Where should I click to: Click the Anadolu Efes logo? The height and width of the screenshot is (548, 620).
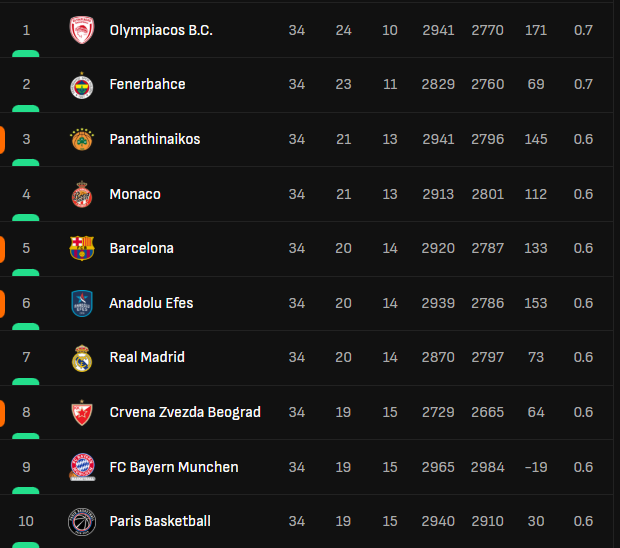[x=82, y=303]
